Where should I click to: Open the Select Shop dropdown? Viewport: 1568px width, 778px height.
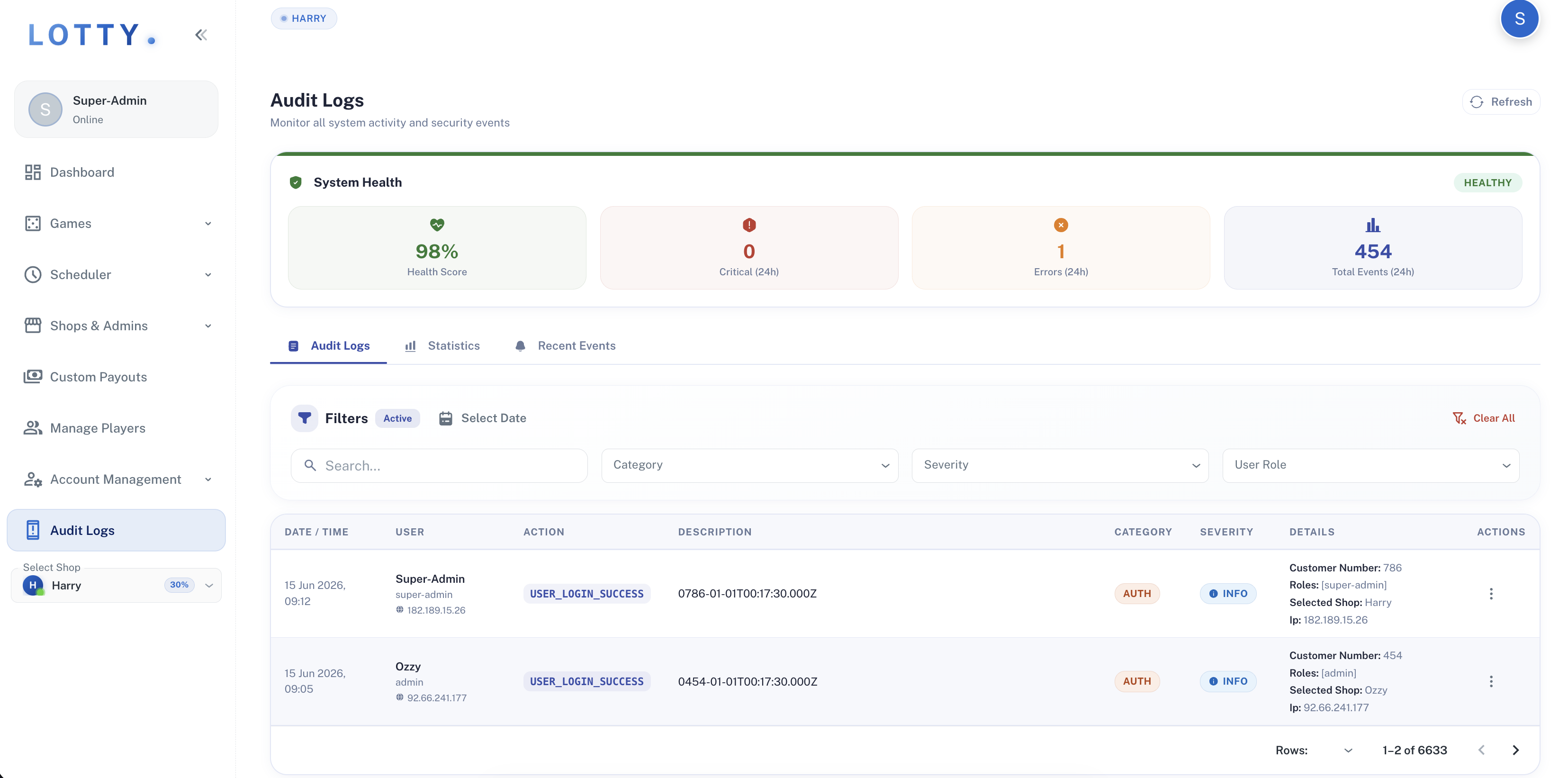coord(116,585)
